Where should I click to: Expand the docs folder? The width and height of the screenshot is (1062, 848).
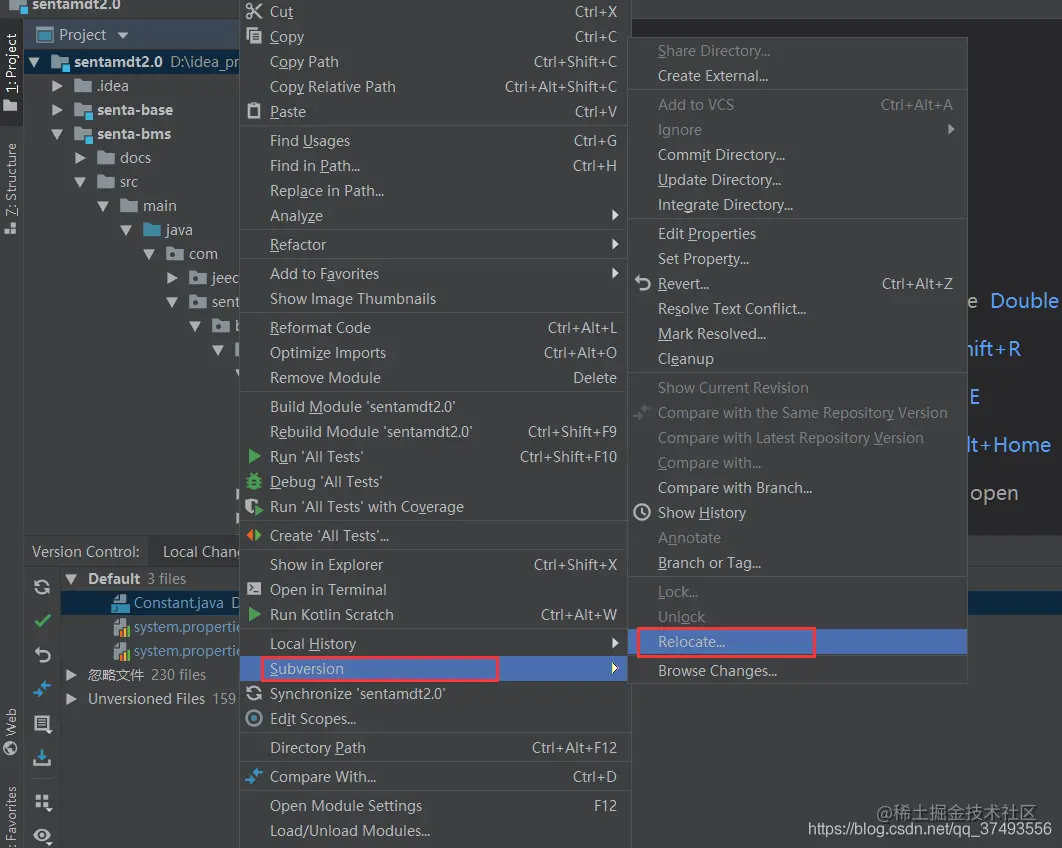tap(80, 158)
